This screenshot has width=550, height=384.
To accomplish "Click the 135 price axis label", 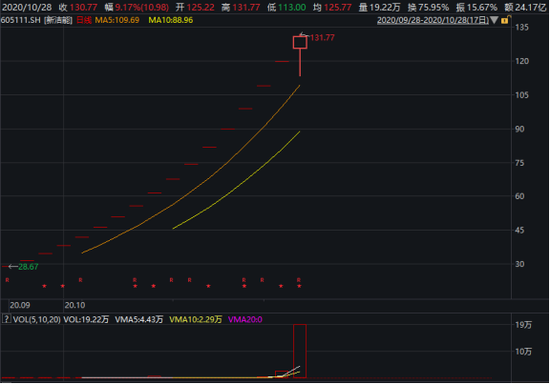I will 522,27.
